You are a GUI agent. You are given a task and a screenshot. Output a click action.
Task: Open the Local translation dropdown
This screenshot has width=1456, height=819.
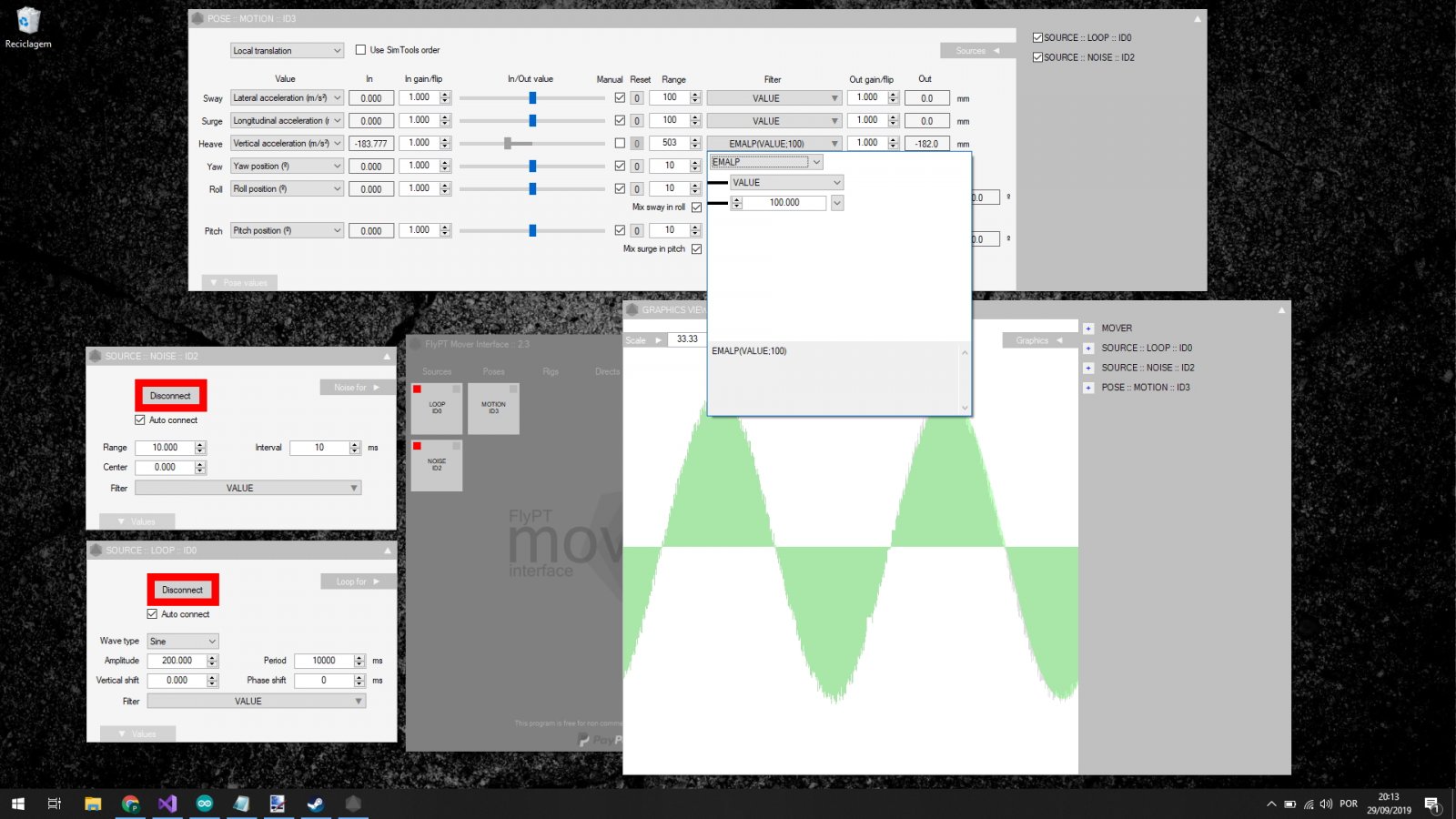click(x=287, y=51)
